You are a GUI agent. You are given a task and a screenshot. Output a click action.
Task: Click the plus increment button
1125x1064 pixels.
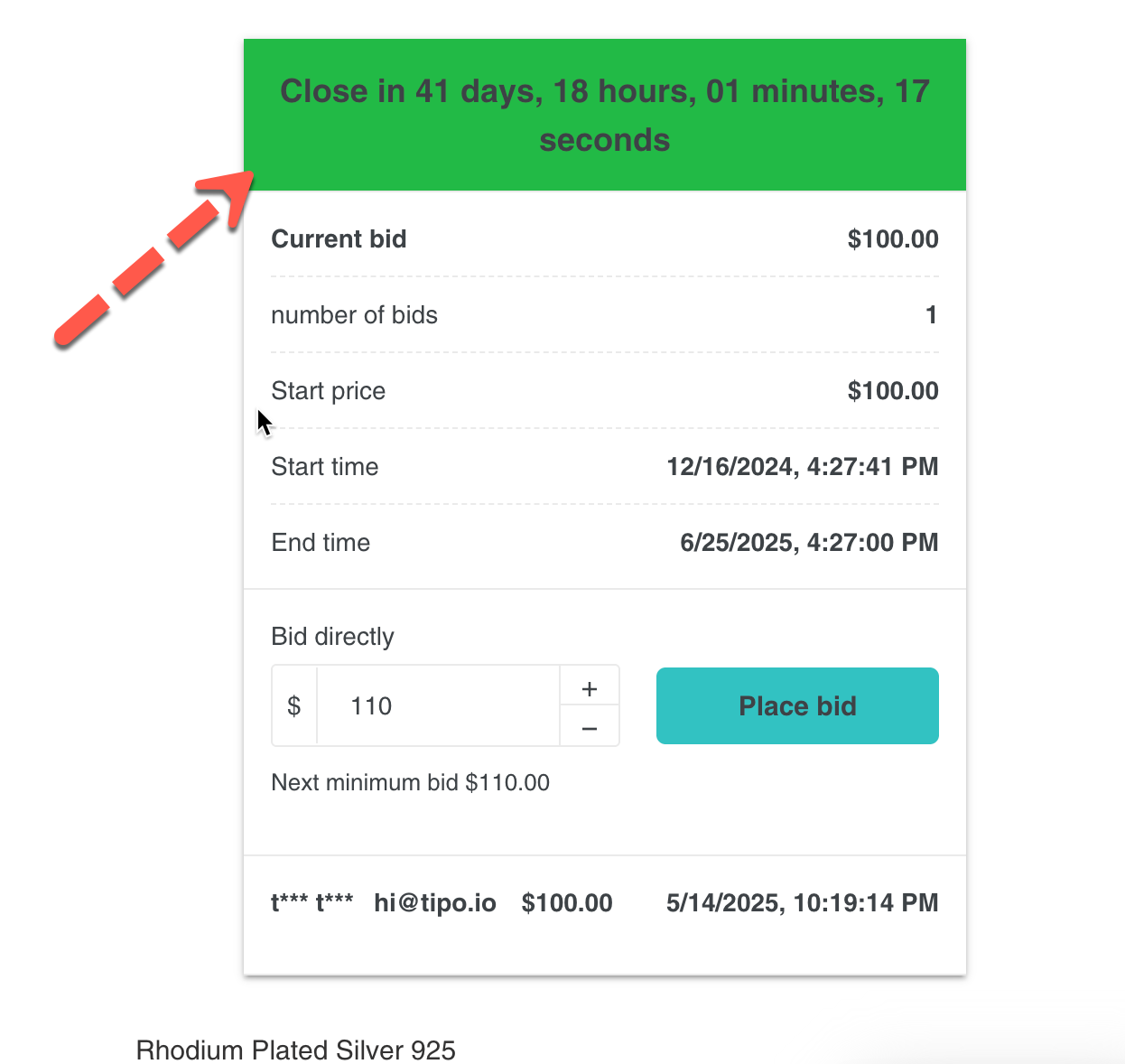pos(590,688)
